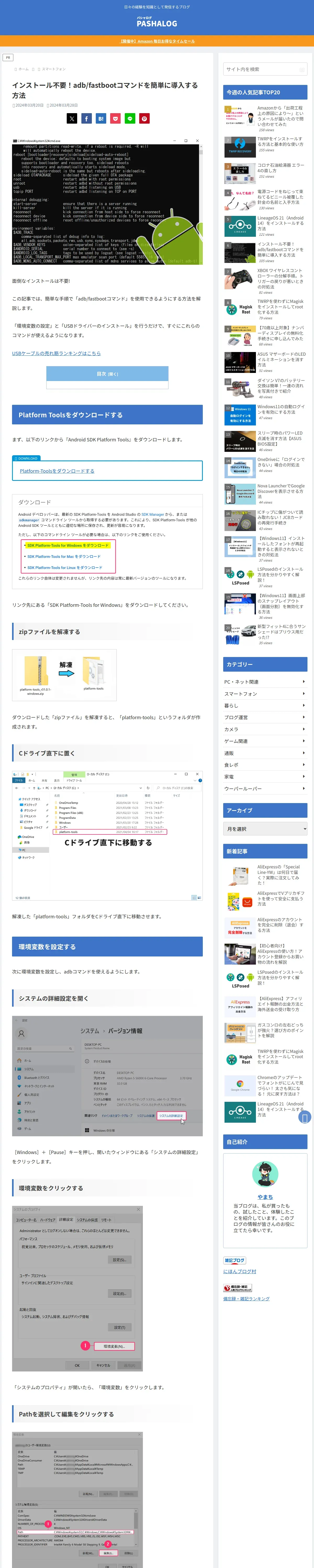This screenshot has width=314, height=1568.
Task: Expand the PC・ネット関連 category arrow
Action: pyautogui.click(x=304, y=682)
